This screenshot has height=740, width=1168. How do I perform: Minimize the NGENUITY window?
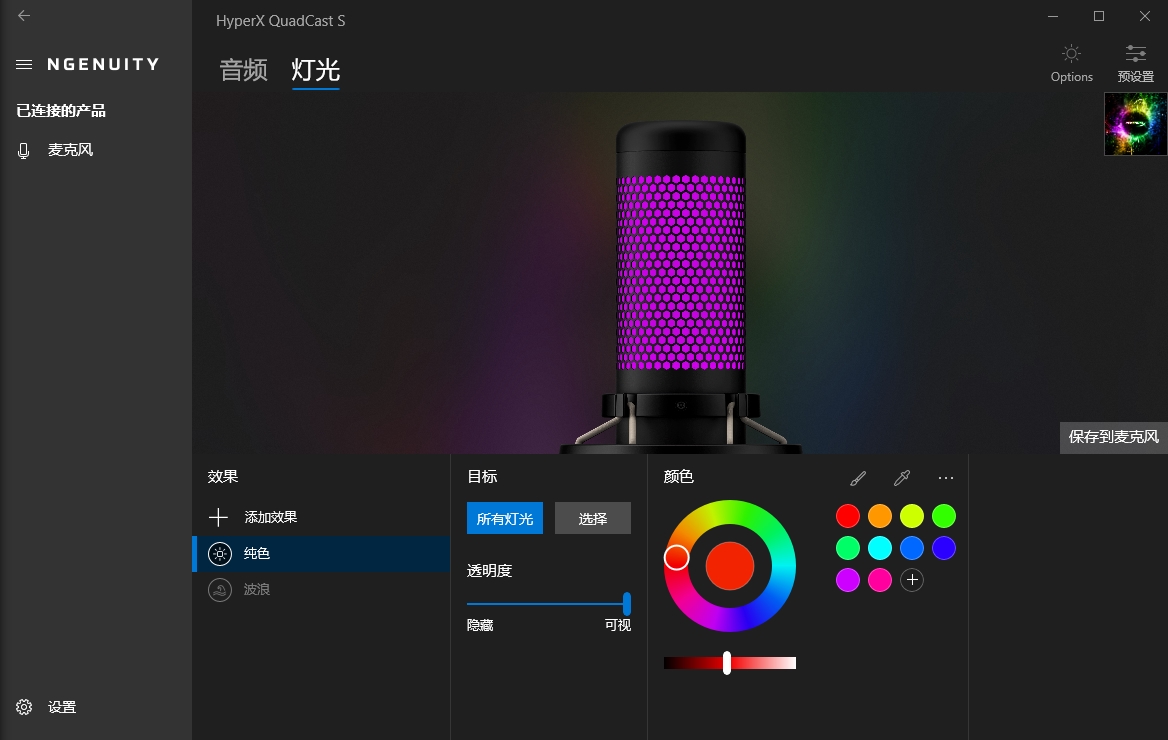click(1053, 16)
